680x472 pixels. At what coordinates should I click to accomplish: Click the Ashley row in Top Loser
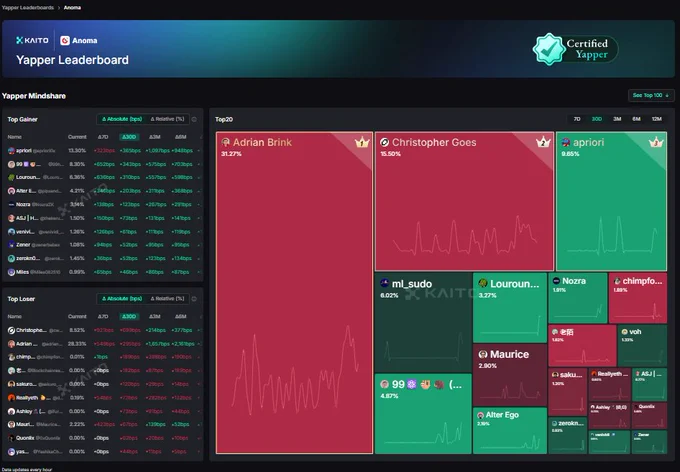click(103, 411)
